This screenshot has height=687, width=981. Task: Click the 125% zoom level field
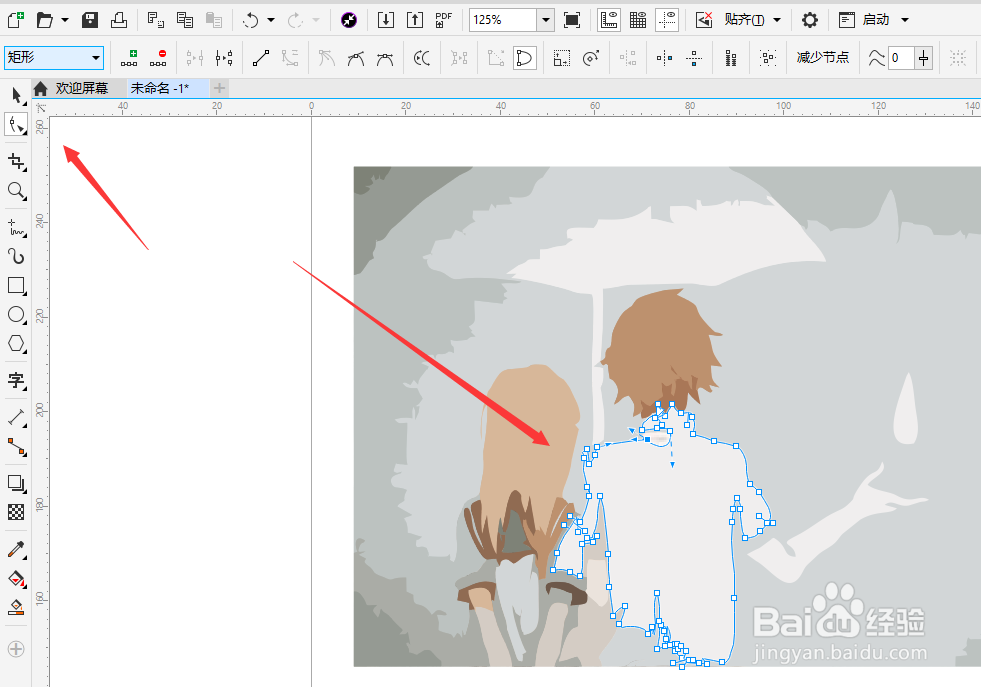(503, 20)
